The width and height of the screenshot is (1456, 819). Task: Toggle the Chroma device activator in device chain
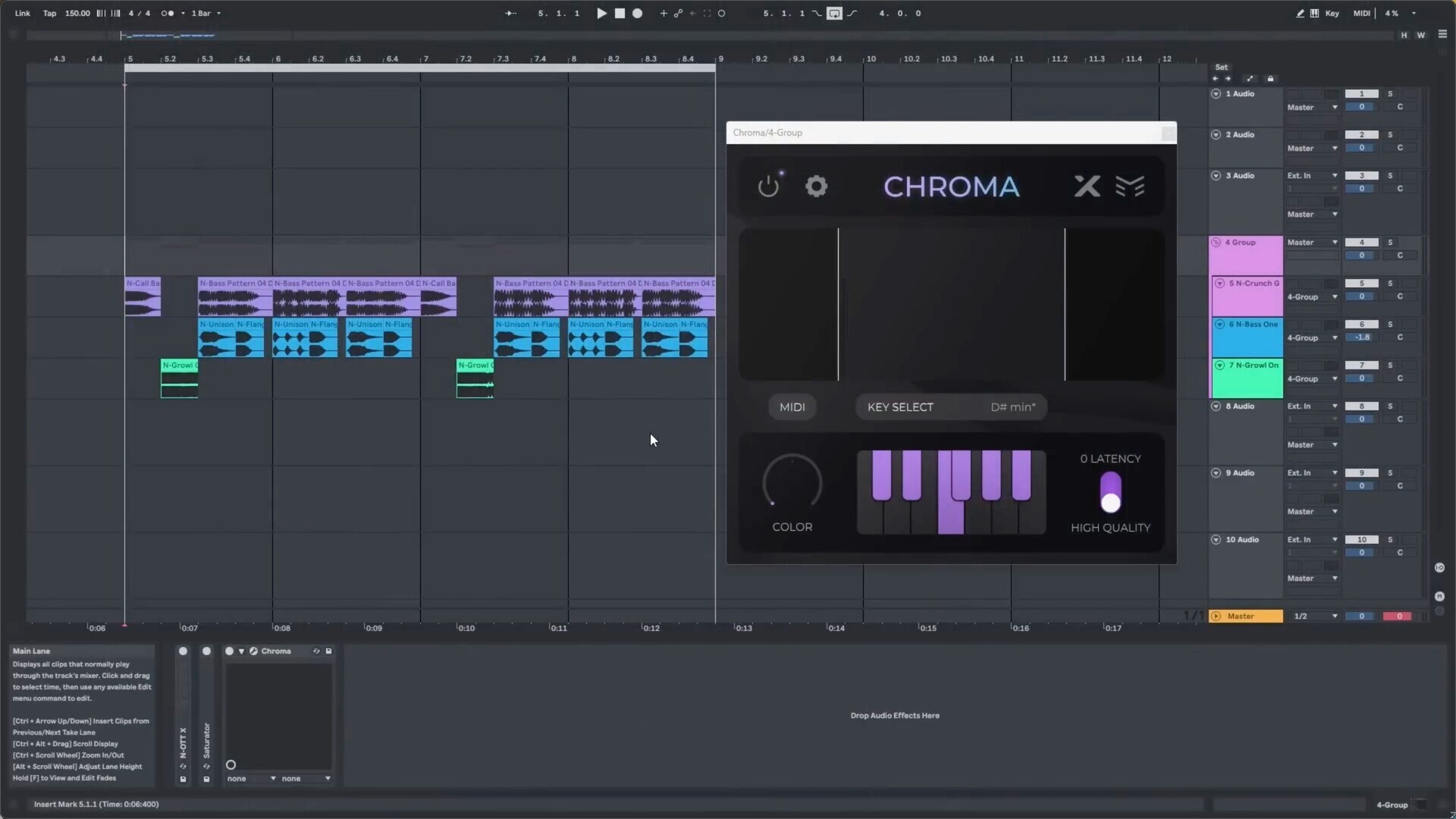tap(229, 651)
